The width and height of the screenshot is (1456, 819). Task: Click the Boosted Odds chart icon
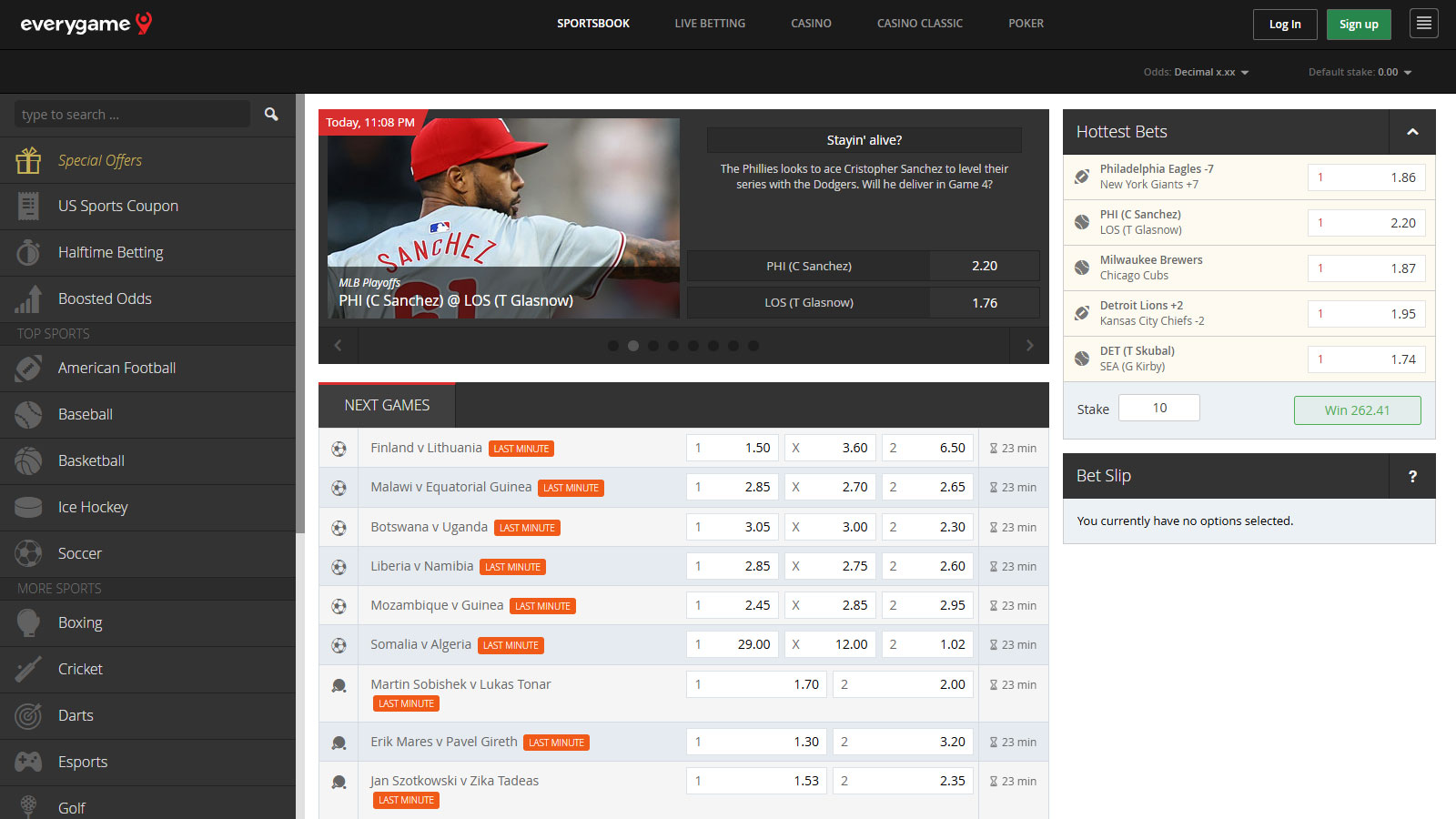pos(28,299)
